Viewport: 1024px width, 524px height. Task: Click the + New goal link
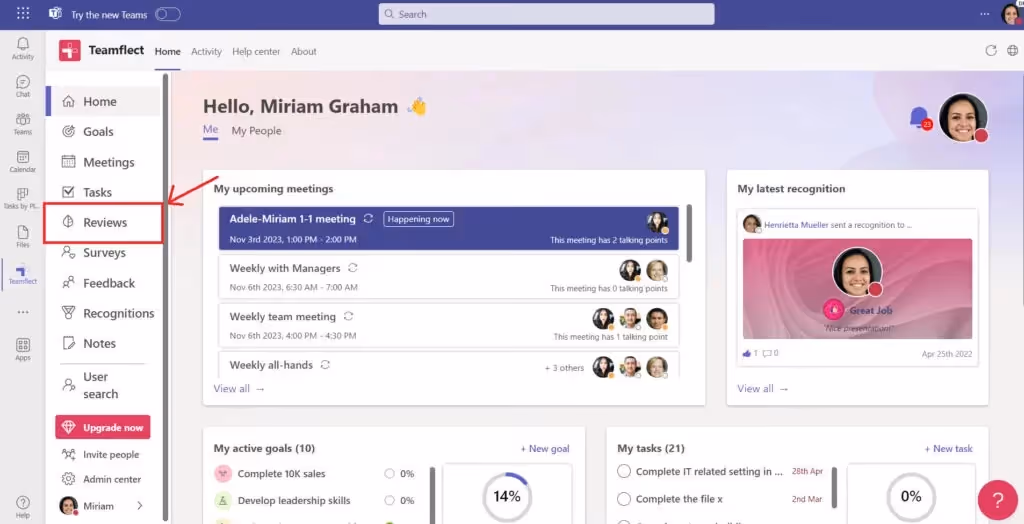click(x=545, y=449)
